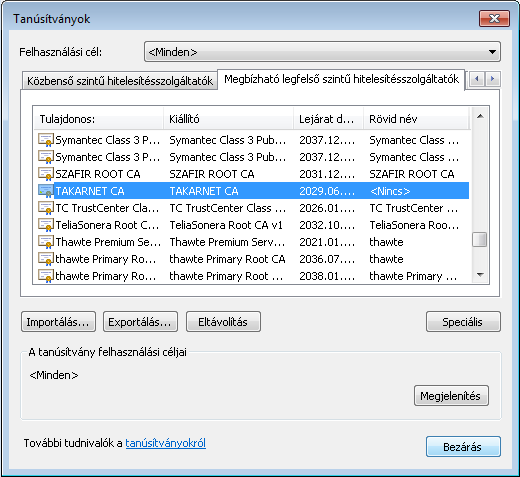Viewport: 520px width, 477px height.
Task: Click the expiry date 2036.07.... cell
Action: (327, 259)
